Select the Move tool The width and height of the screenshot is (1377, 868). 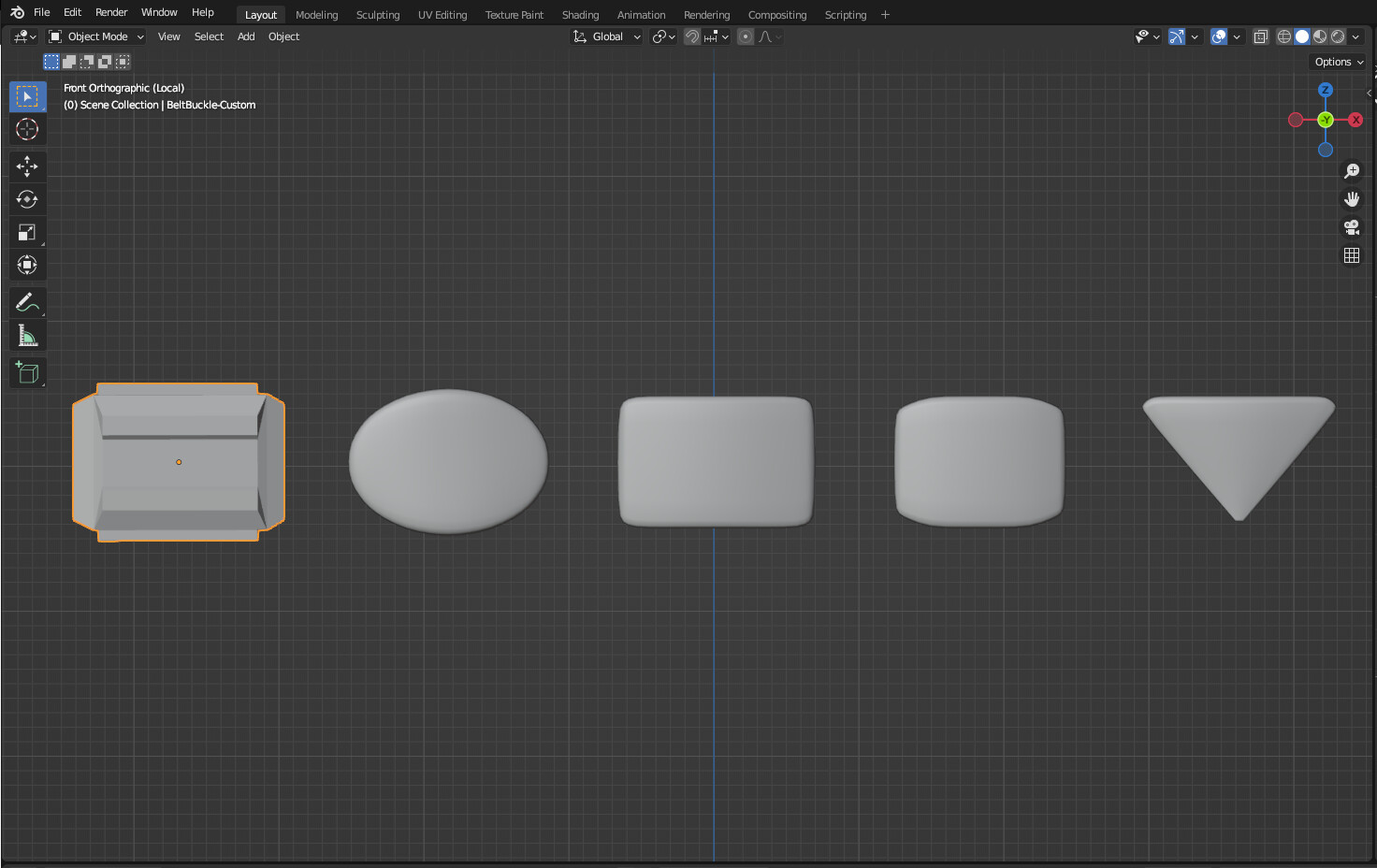27,166
